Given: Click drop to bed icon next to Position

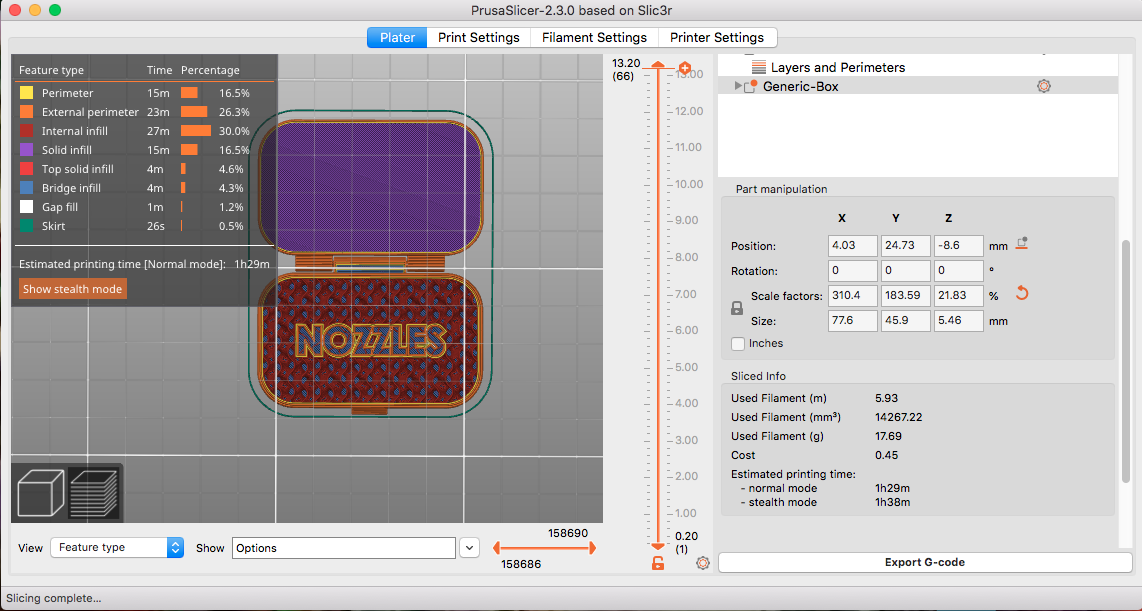Looking at the screenshot, I should 1022,244.
